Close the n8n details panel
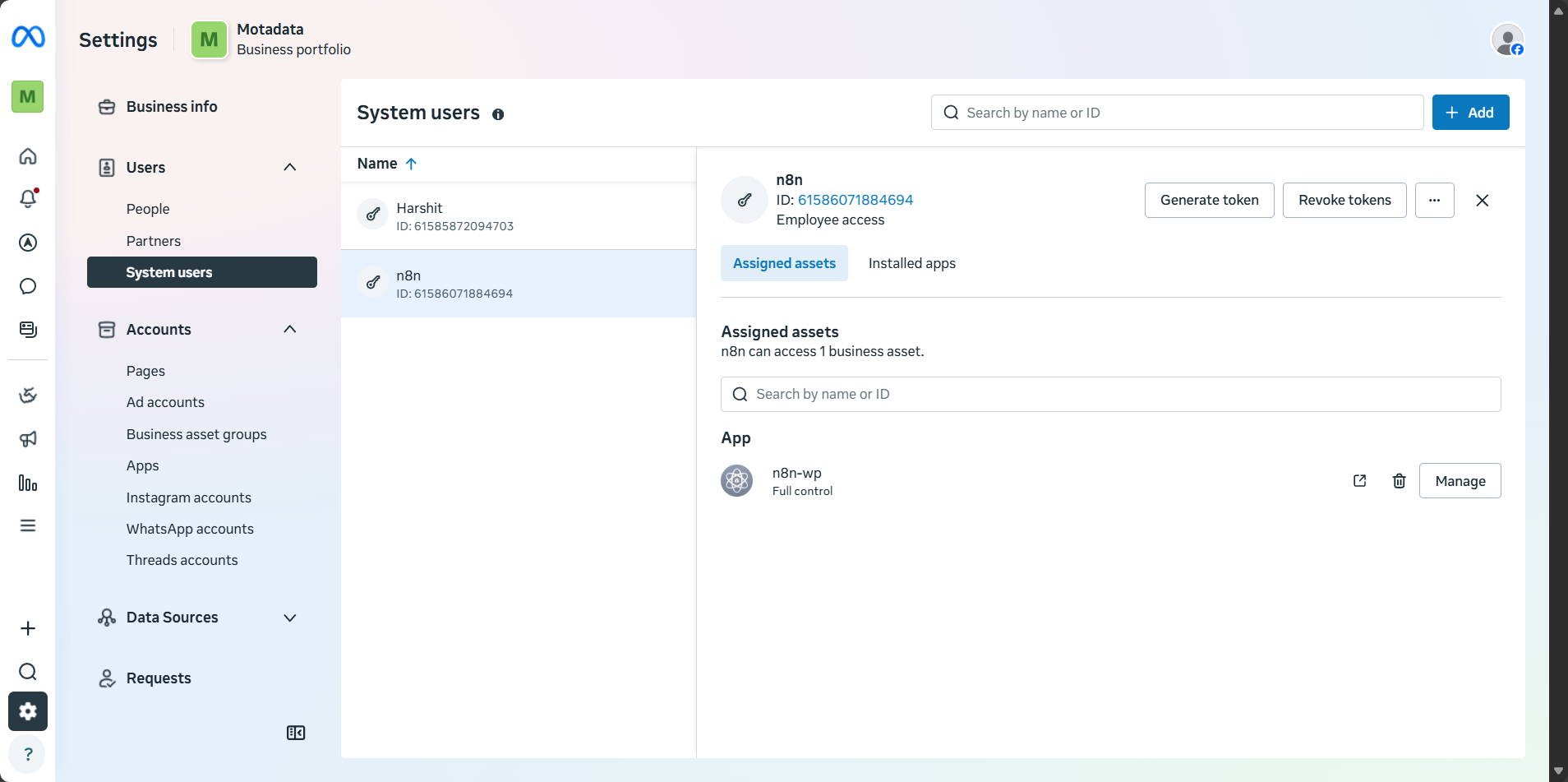 (x=1483, y=201)
